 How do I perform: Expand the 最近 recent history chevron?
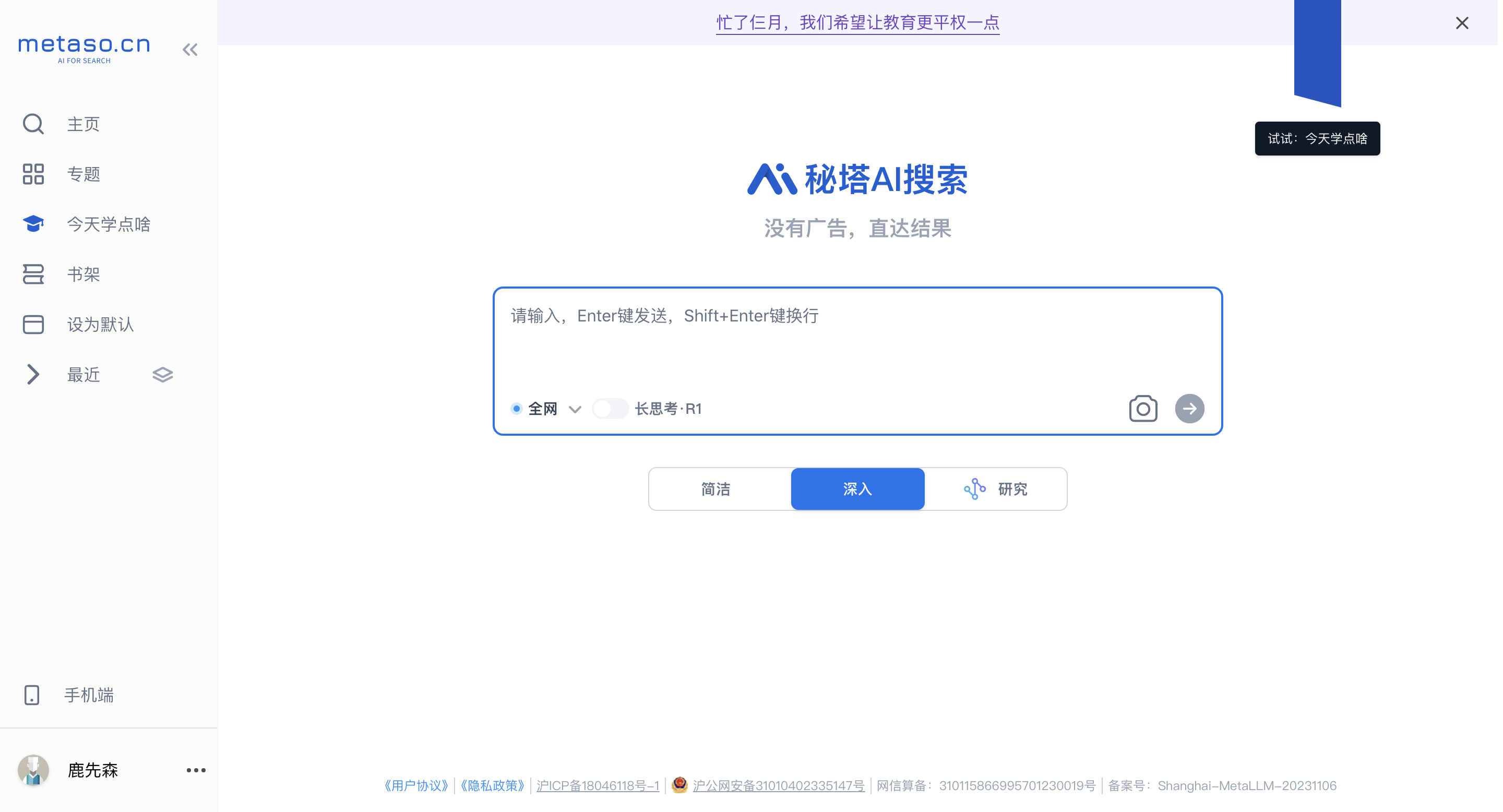pos(33,375)
